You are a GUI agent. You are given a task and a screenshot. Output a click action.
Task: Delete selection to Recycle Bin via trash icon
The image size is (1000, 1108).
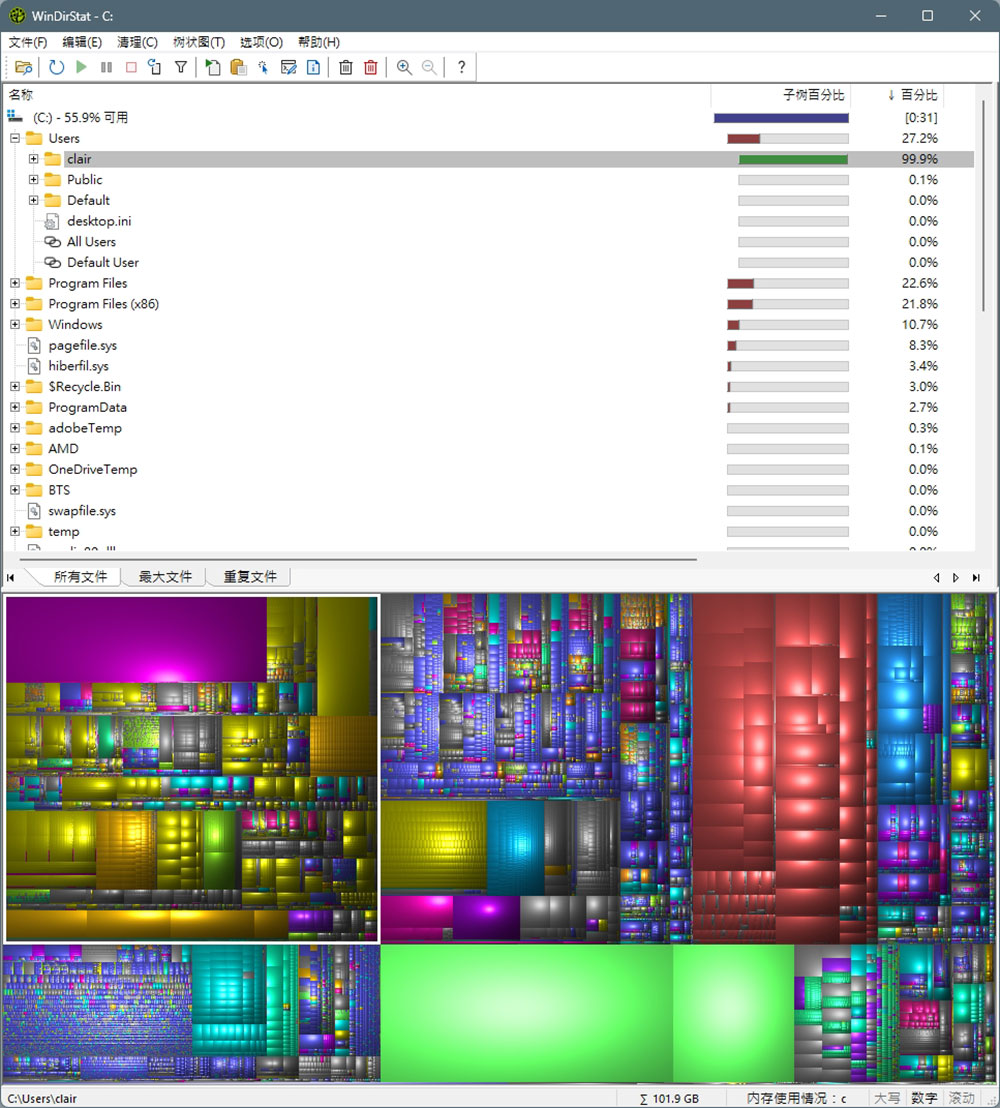[345, 67]
